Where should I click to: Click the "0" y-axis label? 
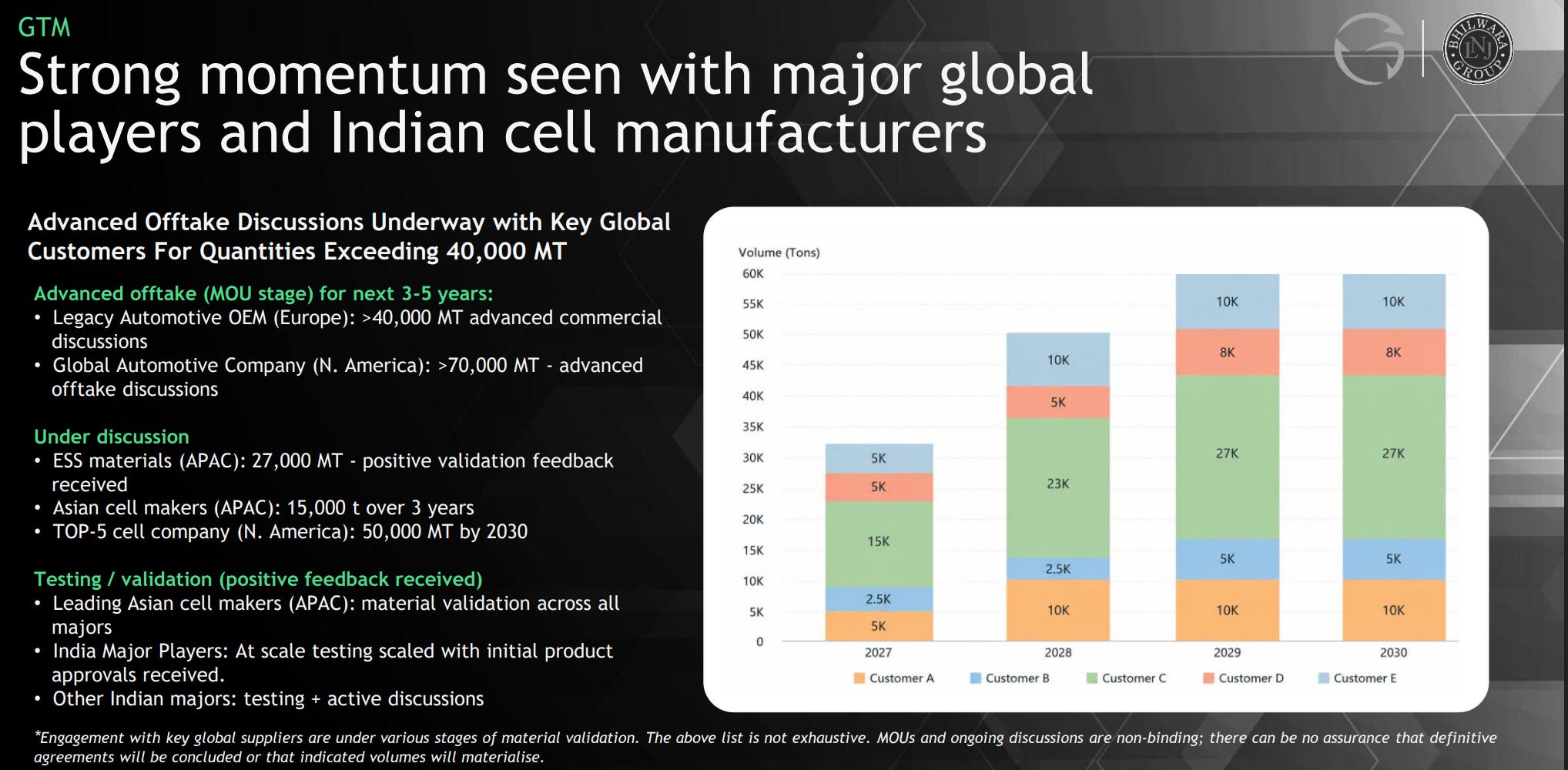click(x=759, y=641)
